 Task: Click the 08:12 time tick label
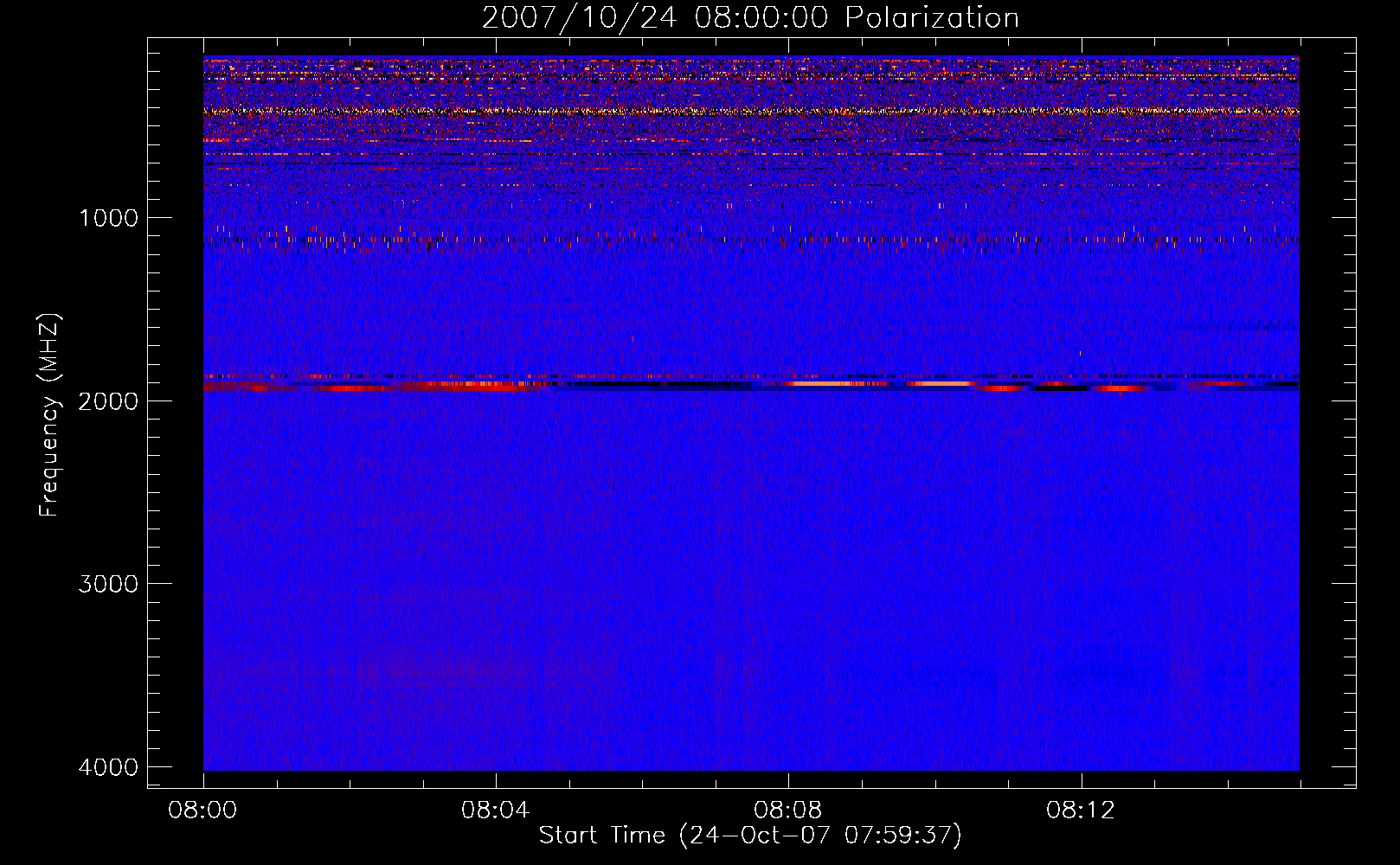[1081, 811]
